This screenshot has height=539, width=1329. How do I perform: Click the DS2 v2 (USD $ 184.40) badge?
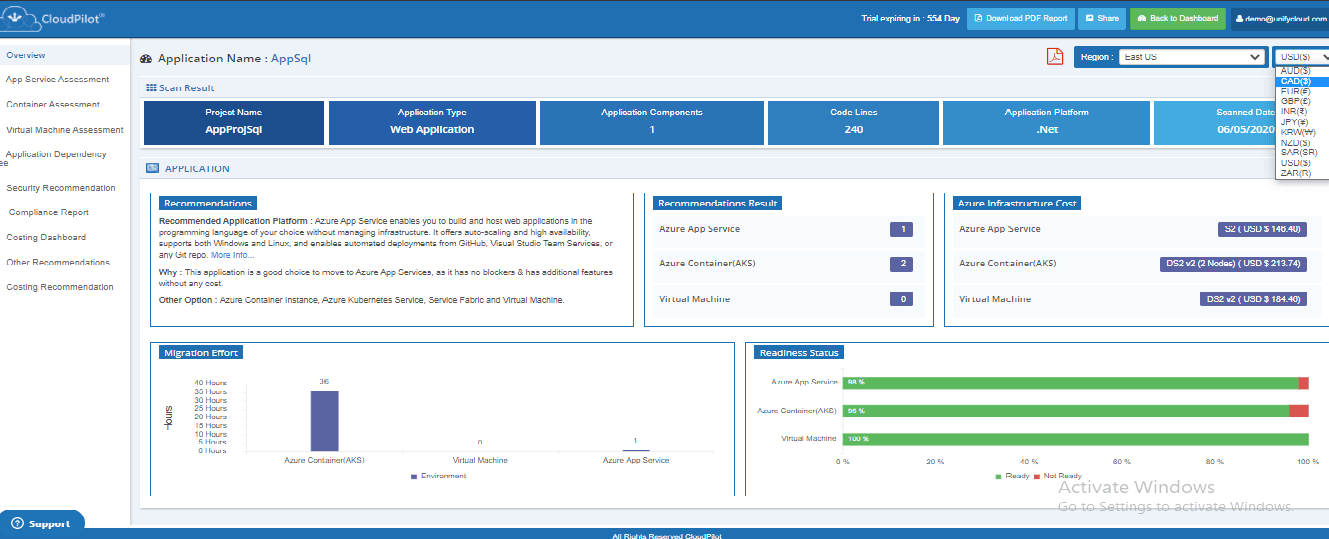1254,299
